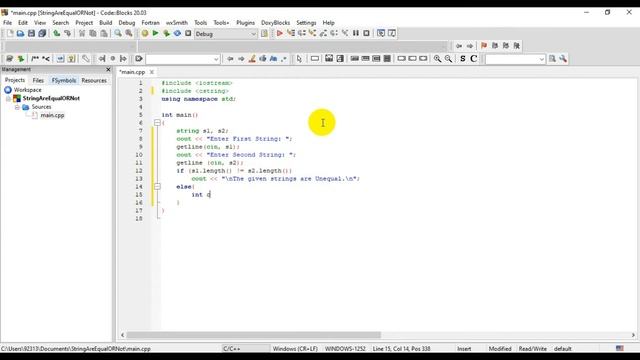Copy selection using the toolbar icon
The image size is (640, 360).
pyautogui.click(x=93, y=33)
